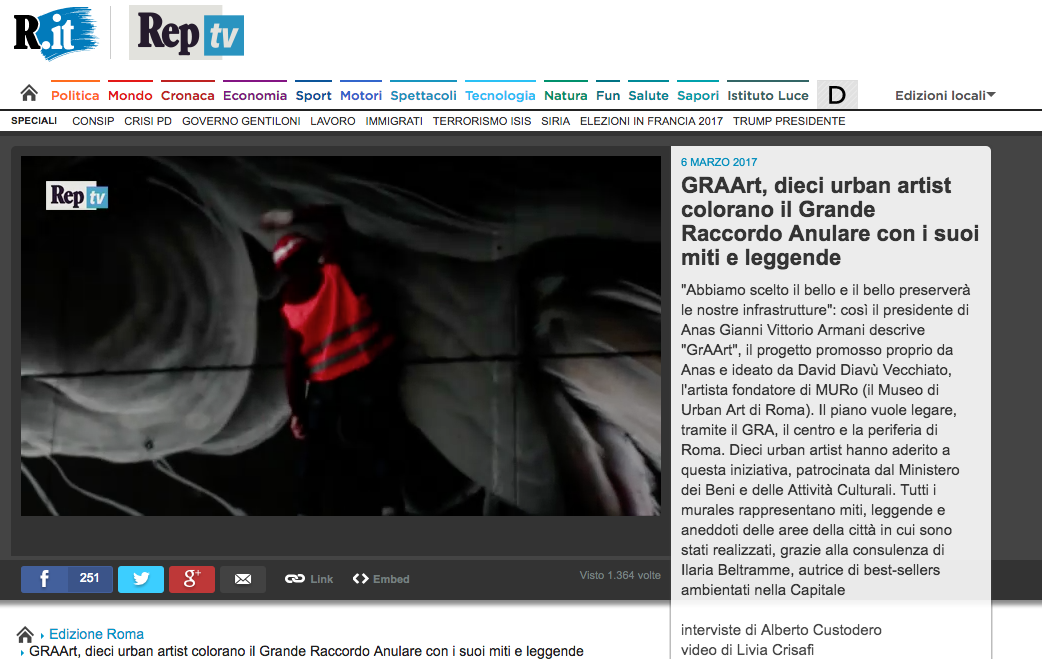Open TERRORISMO ISIS special

[x=482, y=121]
